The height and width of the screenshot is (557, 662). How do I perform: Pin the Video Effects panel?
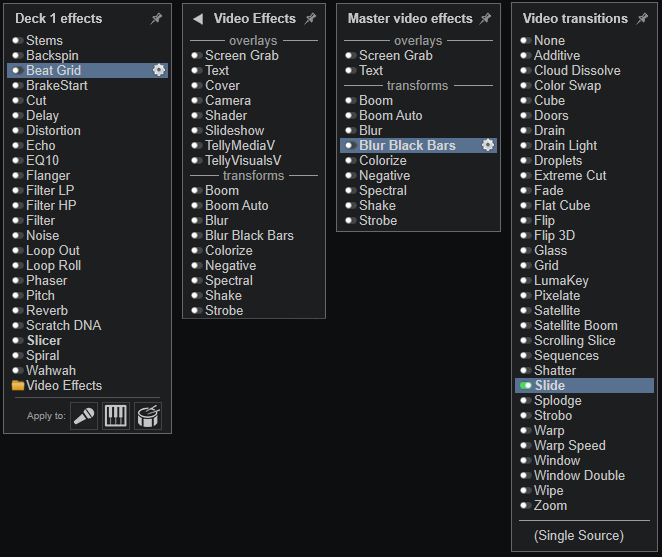(x=311, y=18)
